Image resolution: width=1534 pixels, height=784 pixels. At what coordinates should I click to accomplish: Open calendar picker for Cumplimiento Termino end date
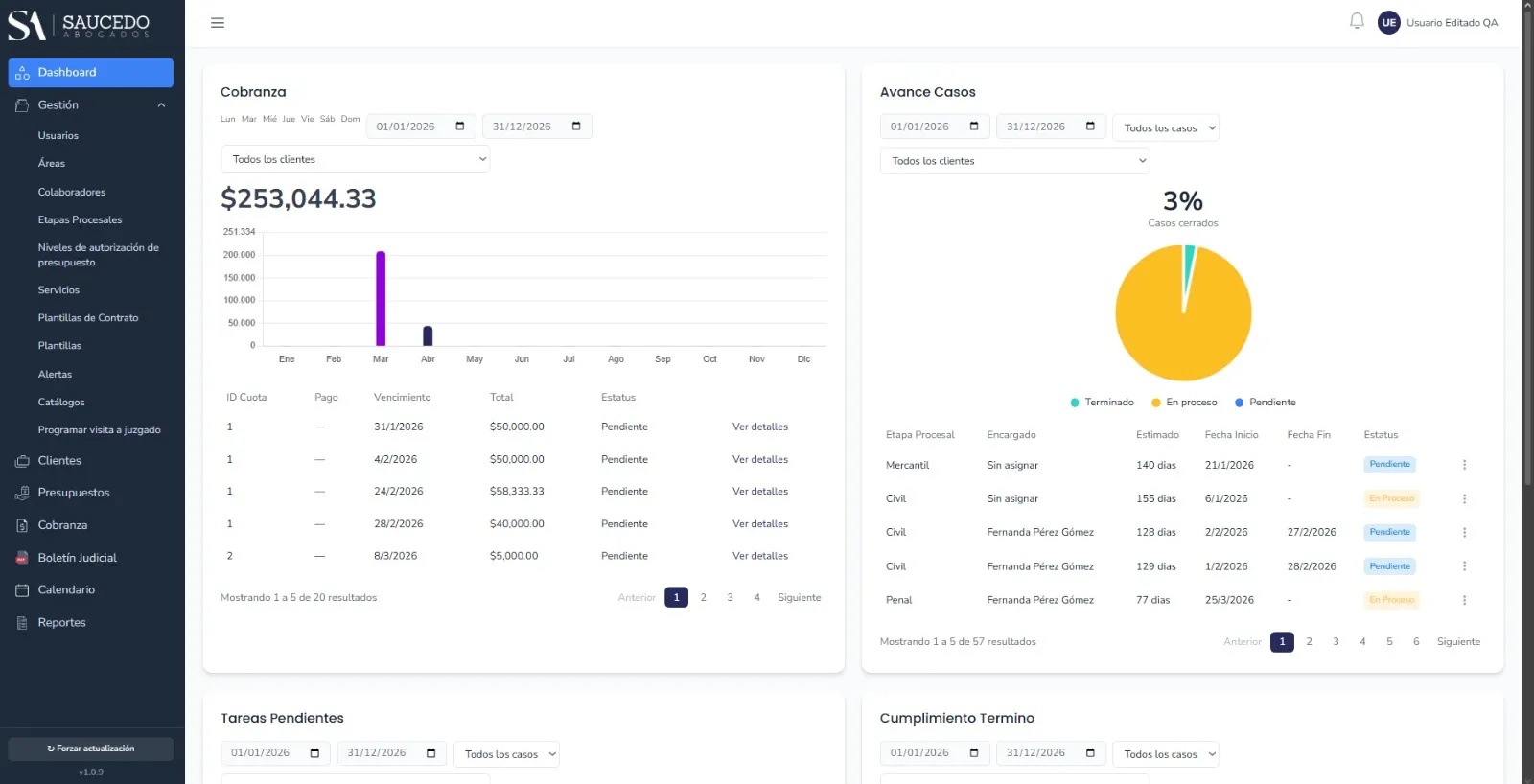(1090, 753)
